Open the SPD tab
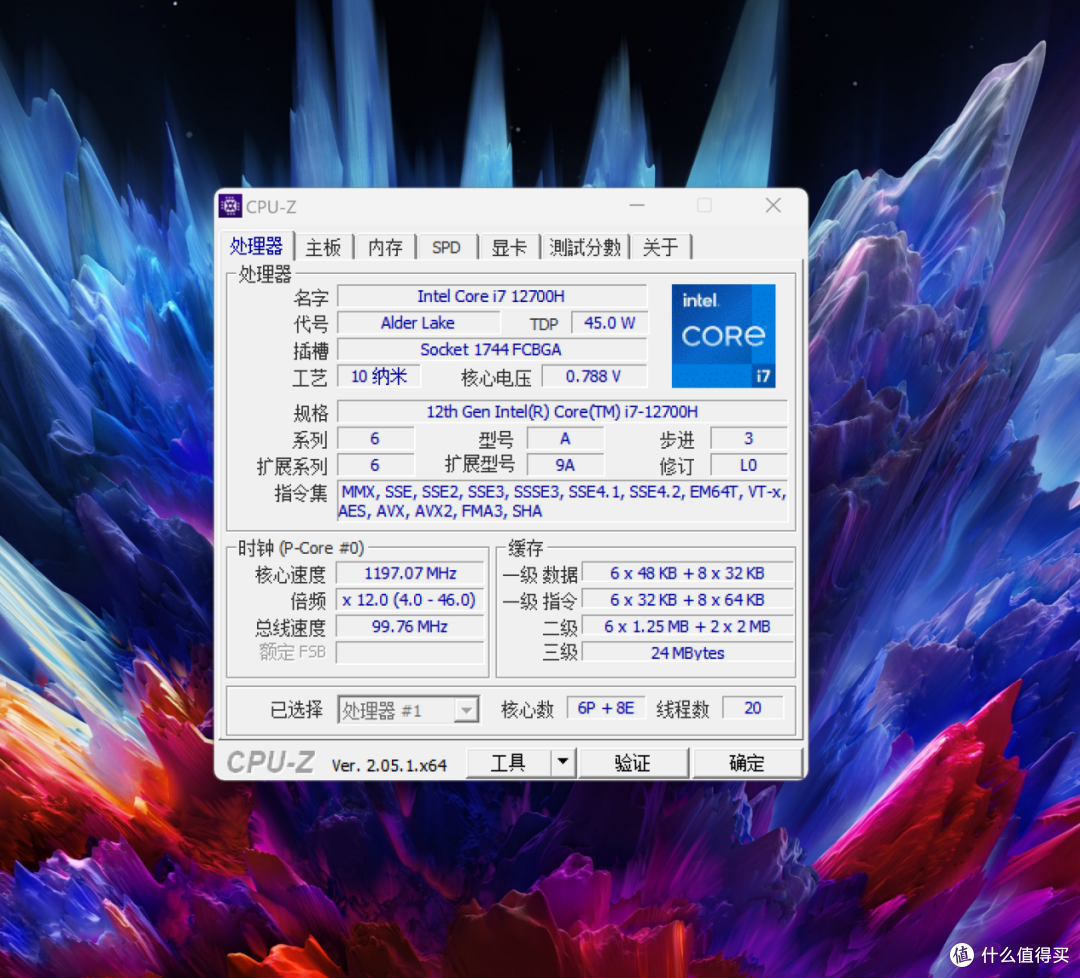The height and width of the screenshot is (978, 1080). 446,247
